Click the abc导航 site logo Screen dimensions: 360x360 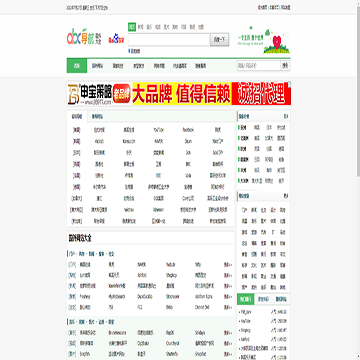click(84, 37)
